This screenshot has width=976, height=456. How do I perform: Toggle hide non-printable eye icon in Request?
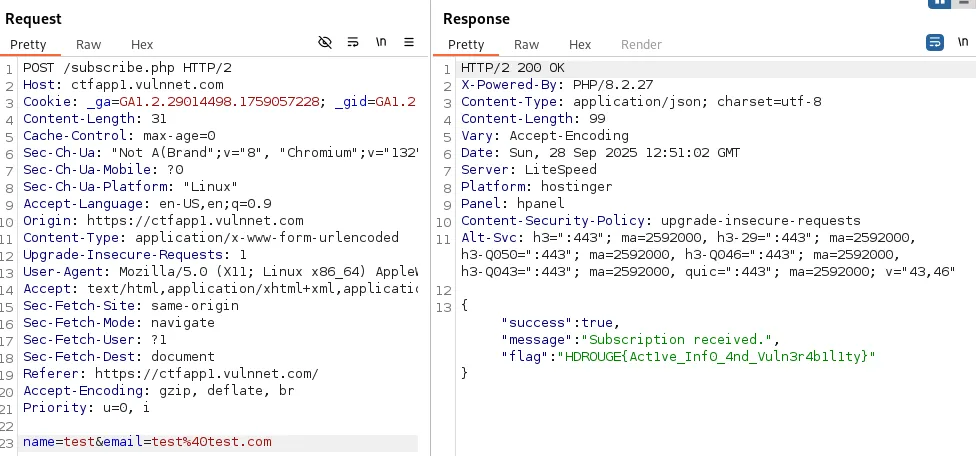click(x=325, y=43)
